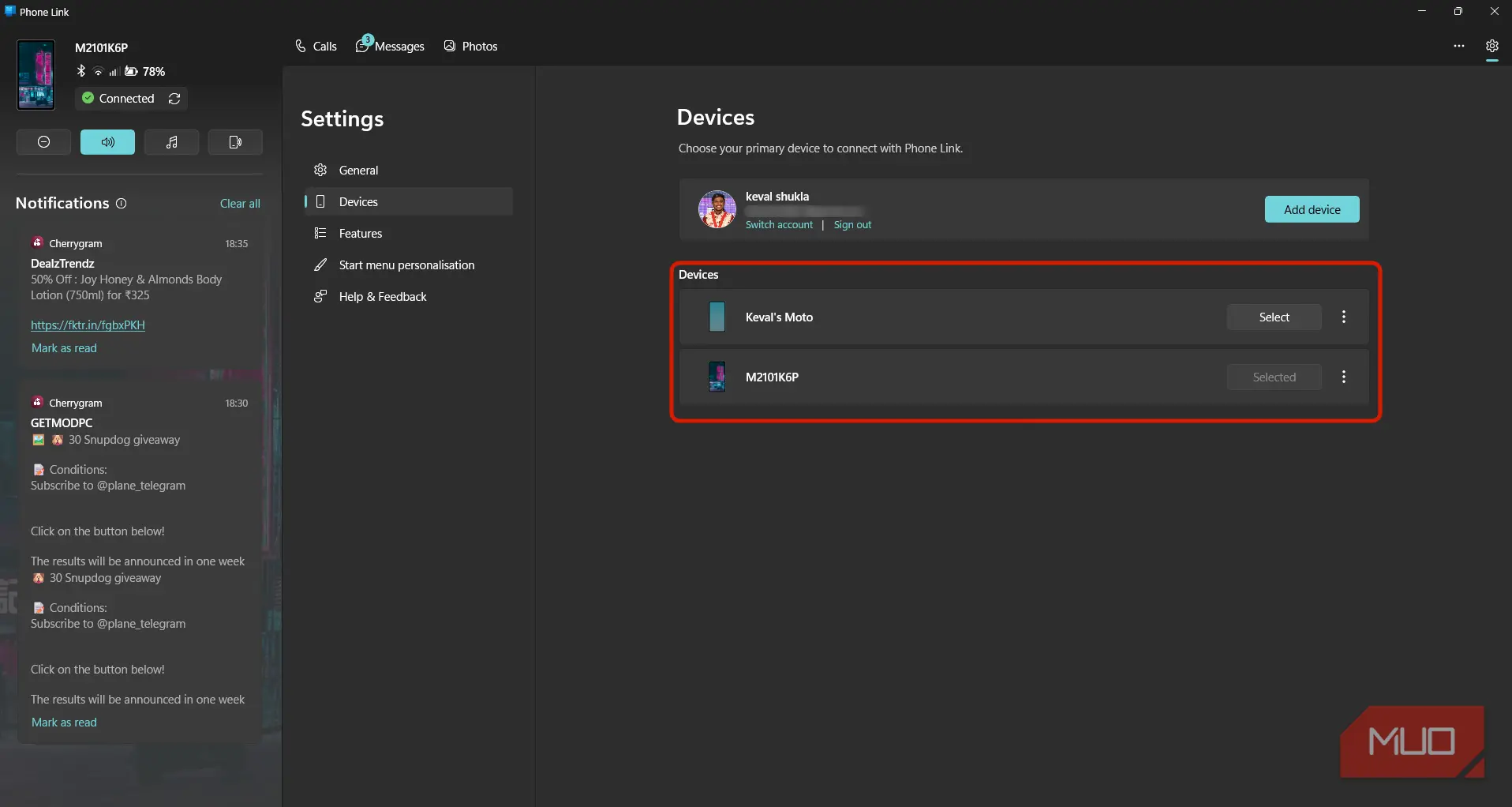Click the DealzTrendz notification title

click(62, 264)
